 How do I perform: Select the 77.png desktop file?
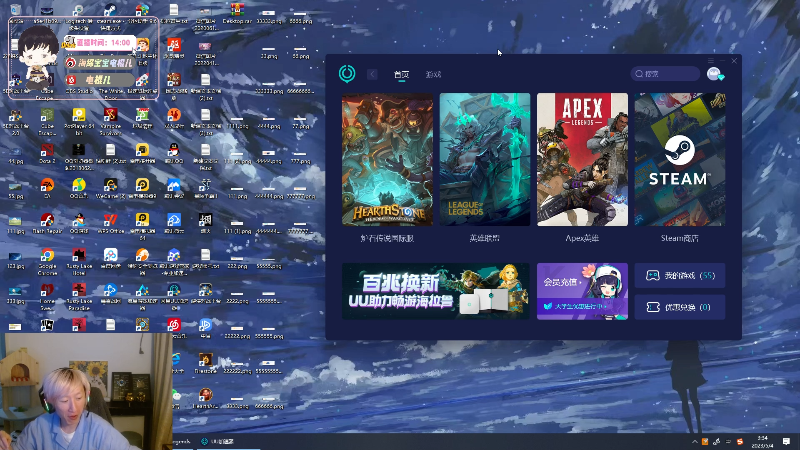[x=300, y=122]
